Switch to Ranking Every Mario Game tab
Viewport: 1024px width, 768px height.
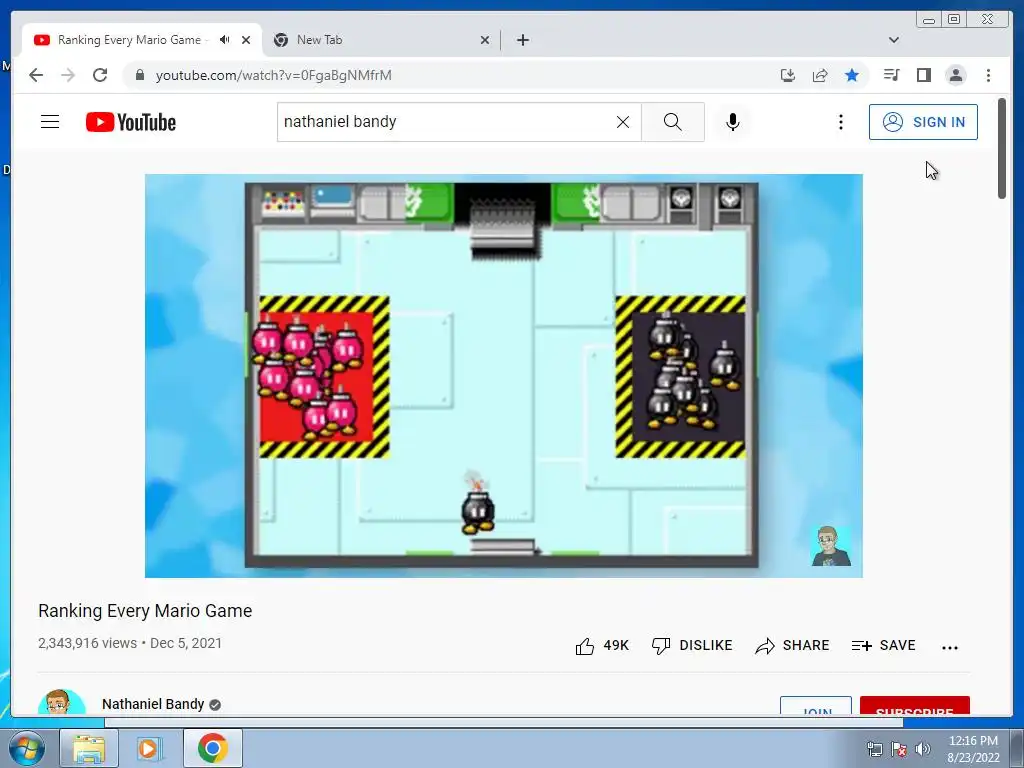click(x=129, y=40)
